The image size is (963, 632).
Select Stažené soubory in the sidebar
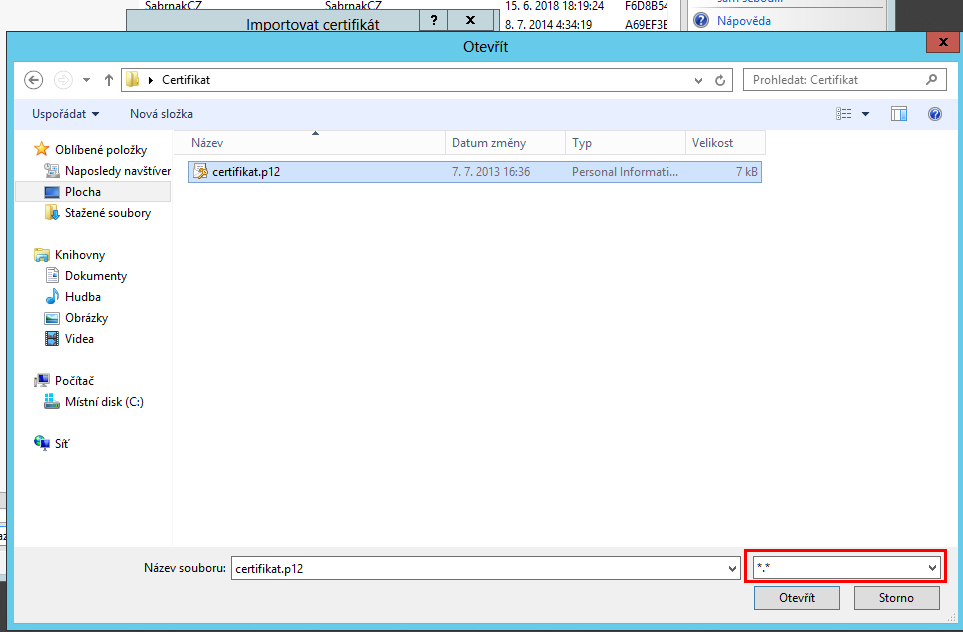tap(107, 213)
